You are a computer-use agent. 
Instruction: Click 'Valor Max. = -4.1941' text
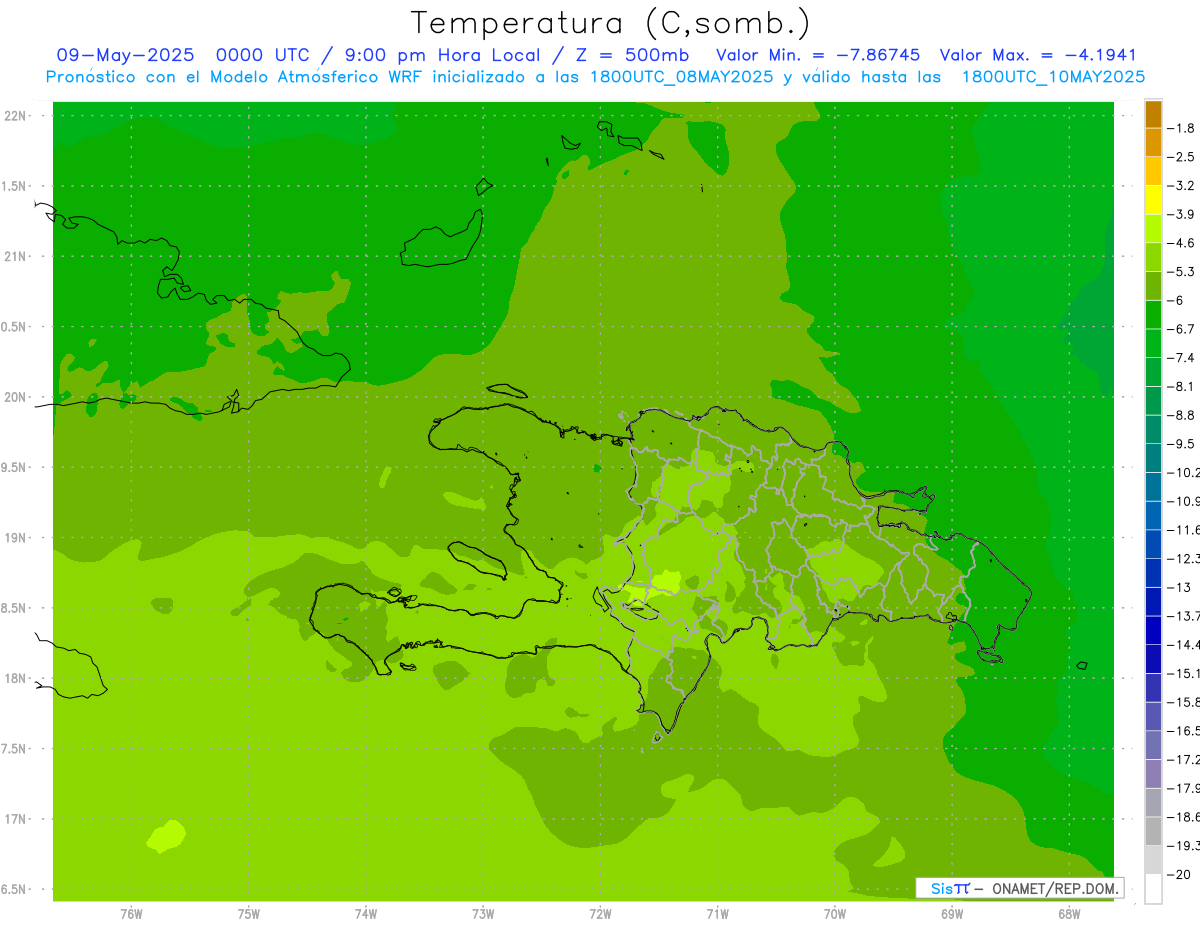pos(1039,55)
